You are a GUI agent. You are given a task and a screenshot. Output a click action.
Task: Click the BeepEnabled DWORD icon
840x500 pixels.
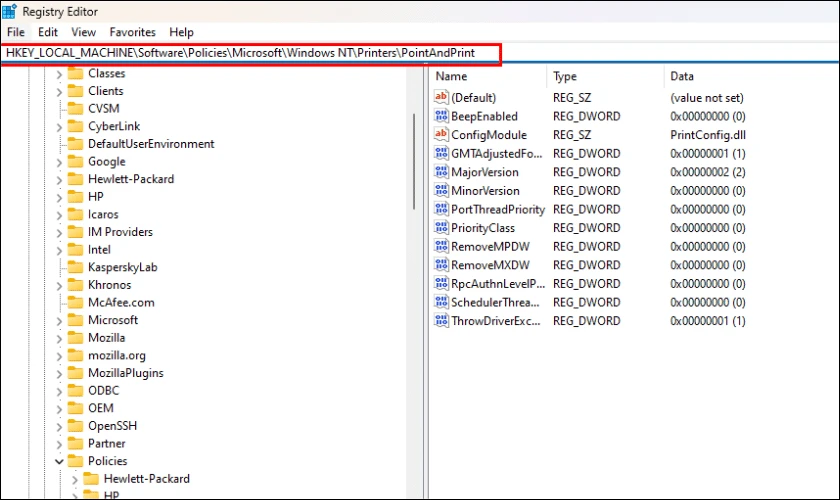click(441, 116)
